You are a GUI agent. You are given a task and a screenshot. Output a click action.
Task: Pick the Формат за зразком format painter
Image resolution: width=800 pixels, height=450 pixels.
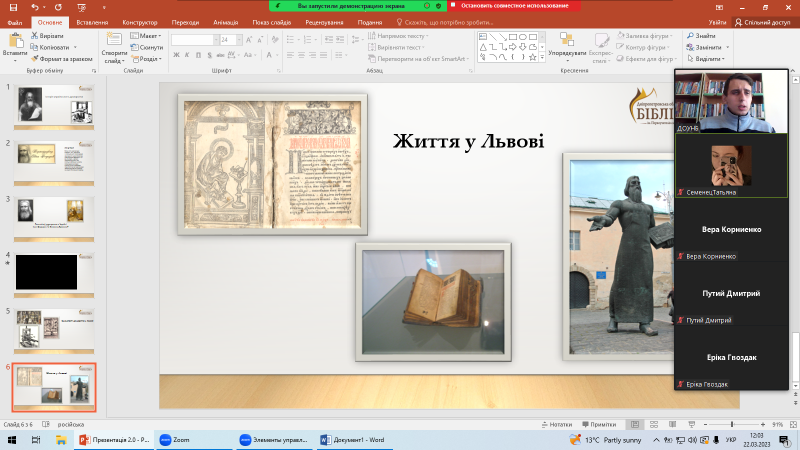tap(61, 59)
